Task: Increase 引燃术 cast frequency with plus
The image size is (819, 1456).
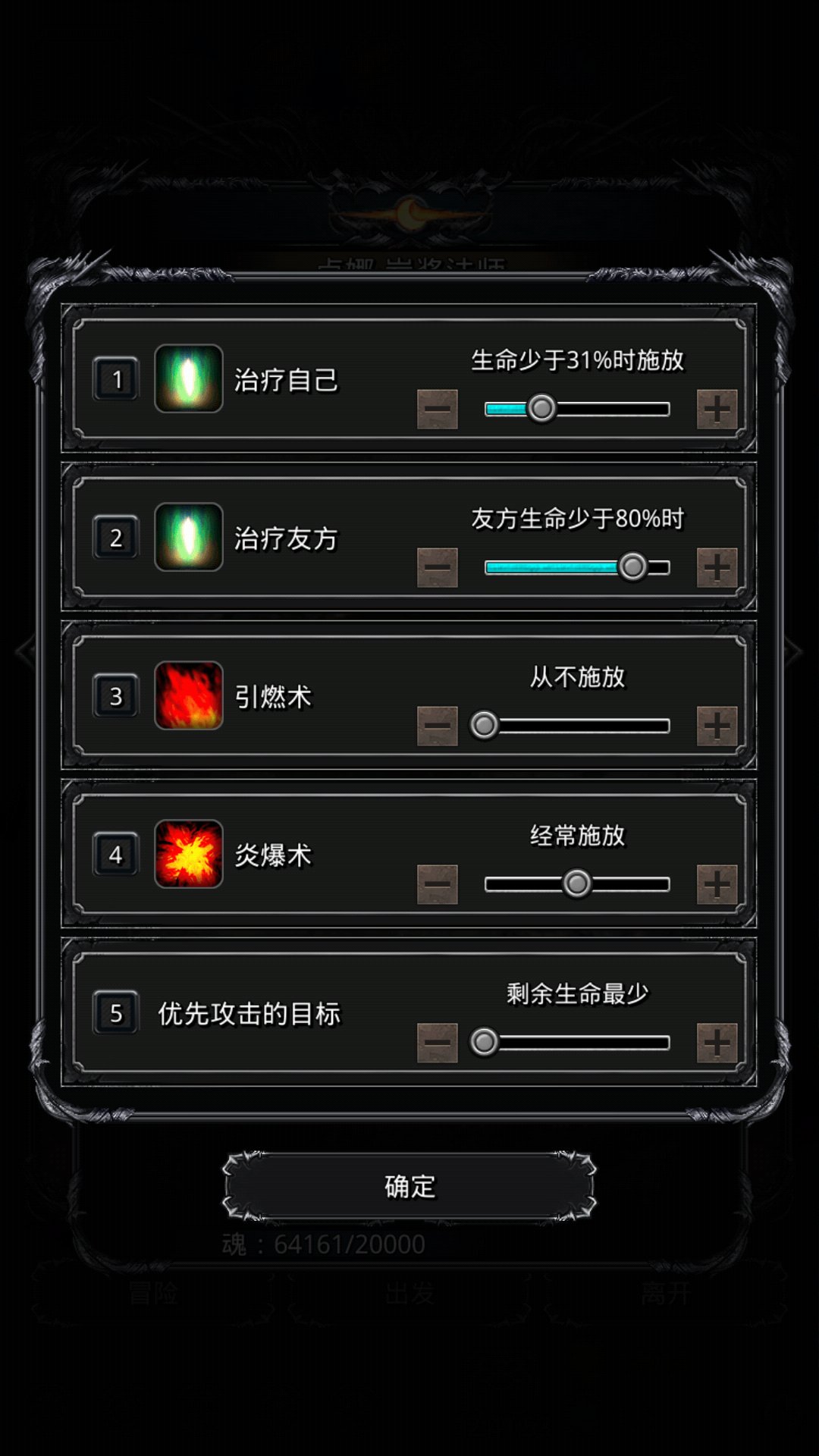Action: 717,726
